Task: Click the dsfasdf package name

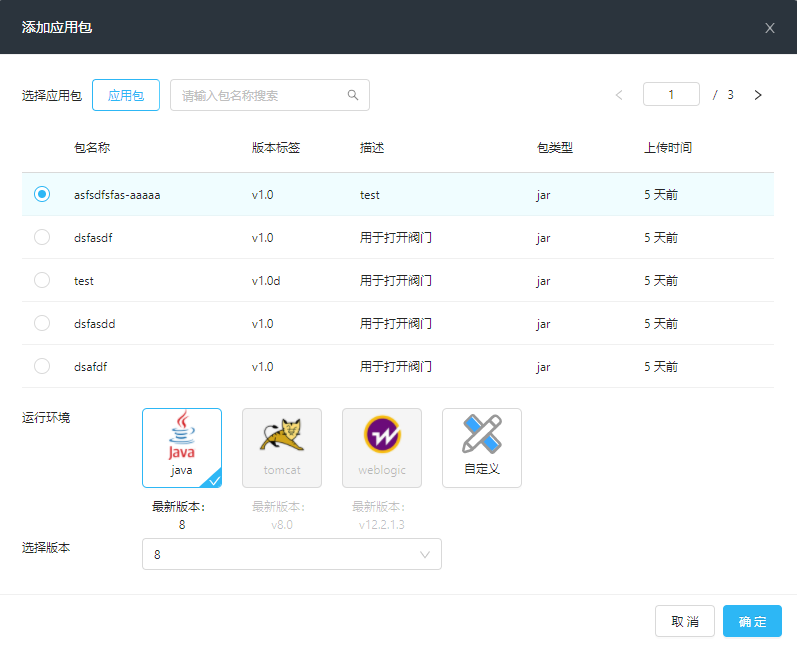Action: pos(93,238)
